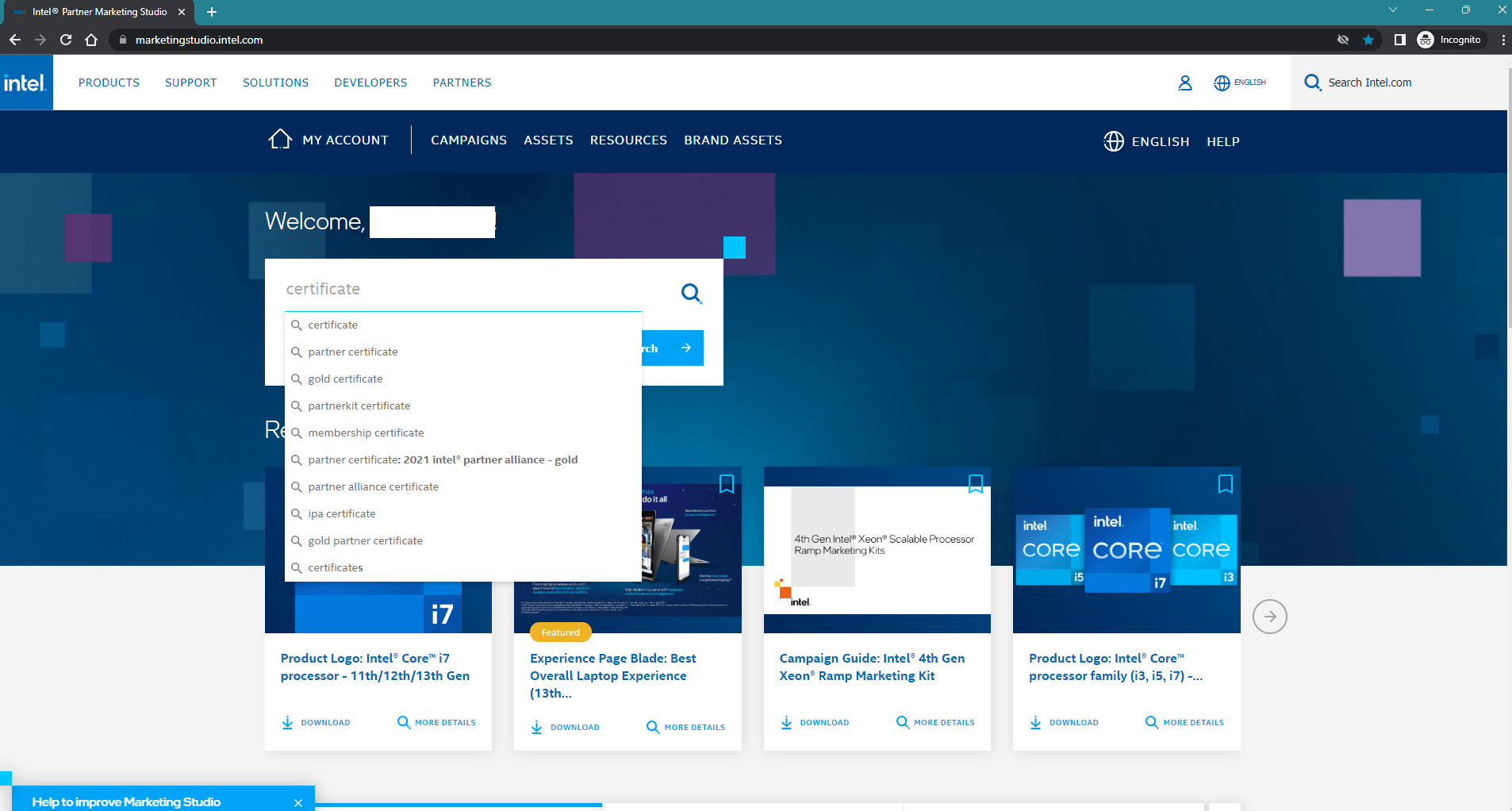Open the browser side panel icon

(1400, 40)
